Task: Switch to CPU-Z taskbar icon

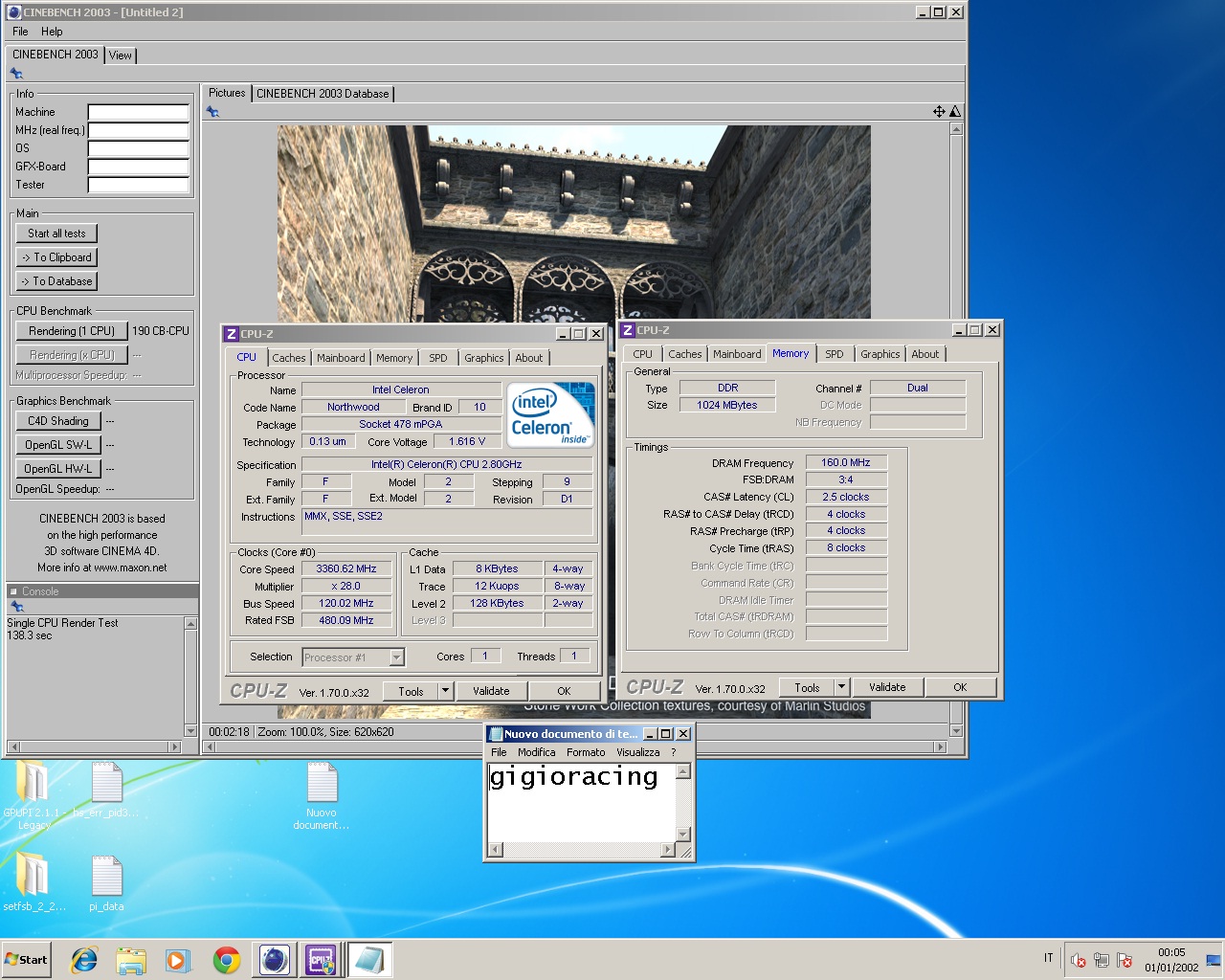Action: [321, 960]
